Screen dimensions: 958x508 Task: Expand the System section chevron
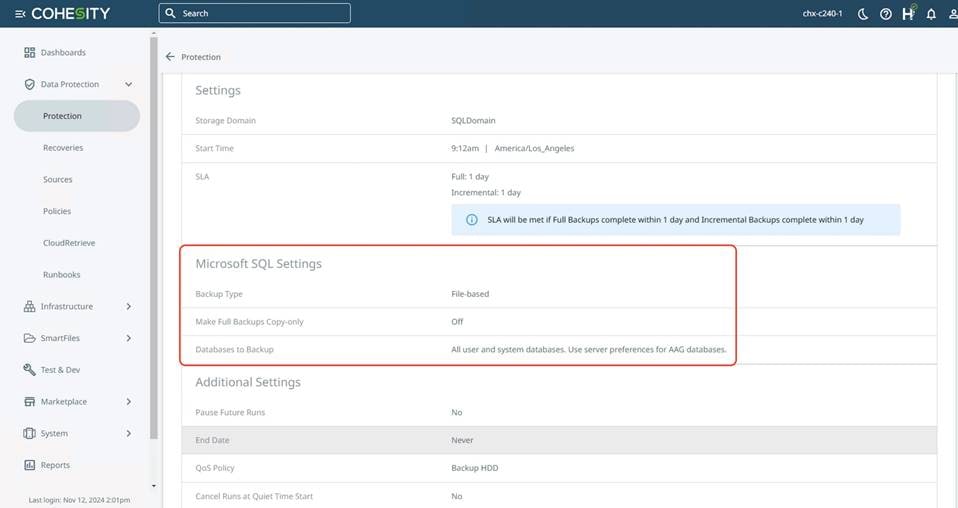[x=128, y=433]
